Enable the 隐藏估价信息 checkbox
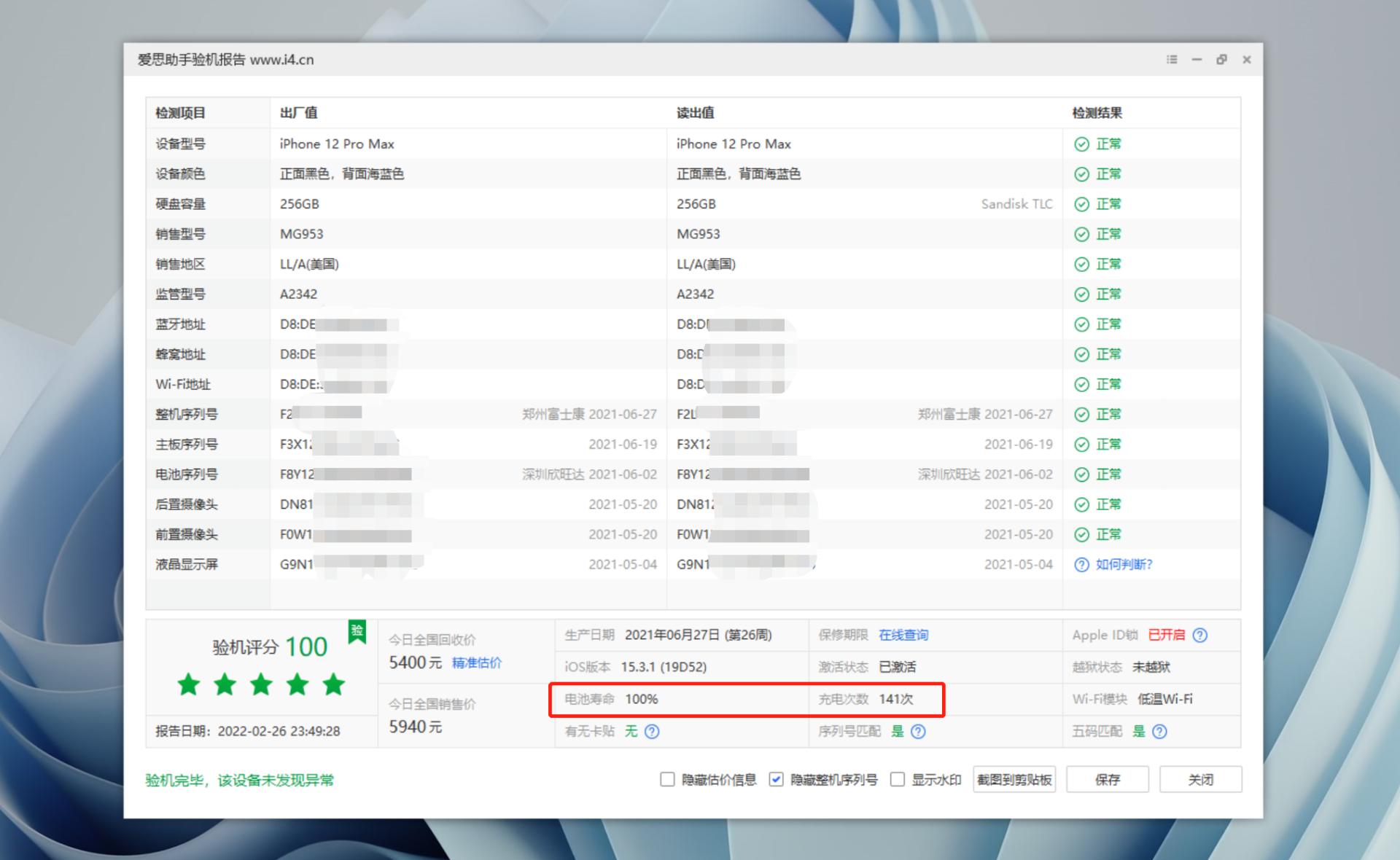The width and height of the screenshot is (1400, 860). (x=666, y=779)
